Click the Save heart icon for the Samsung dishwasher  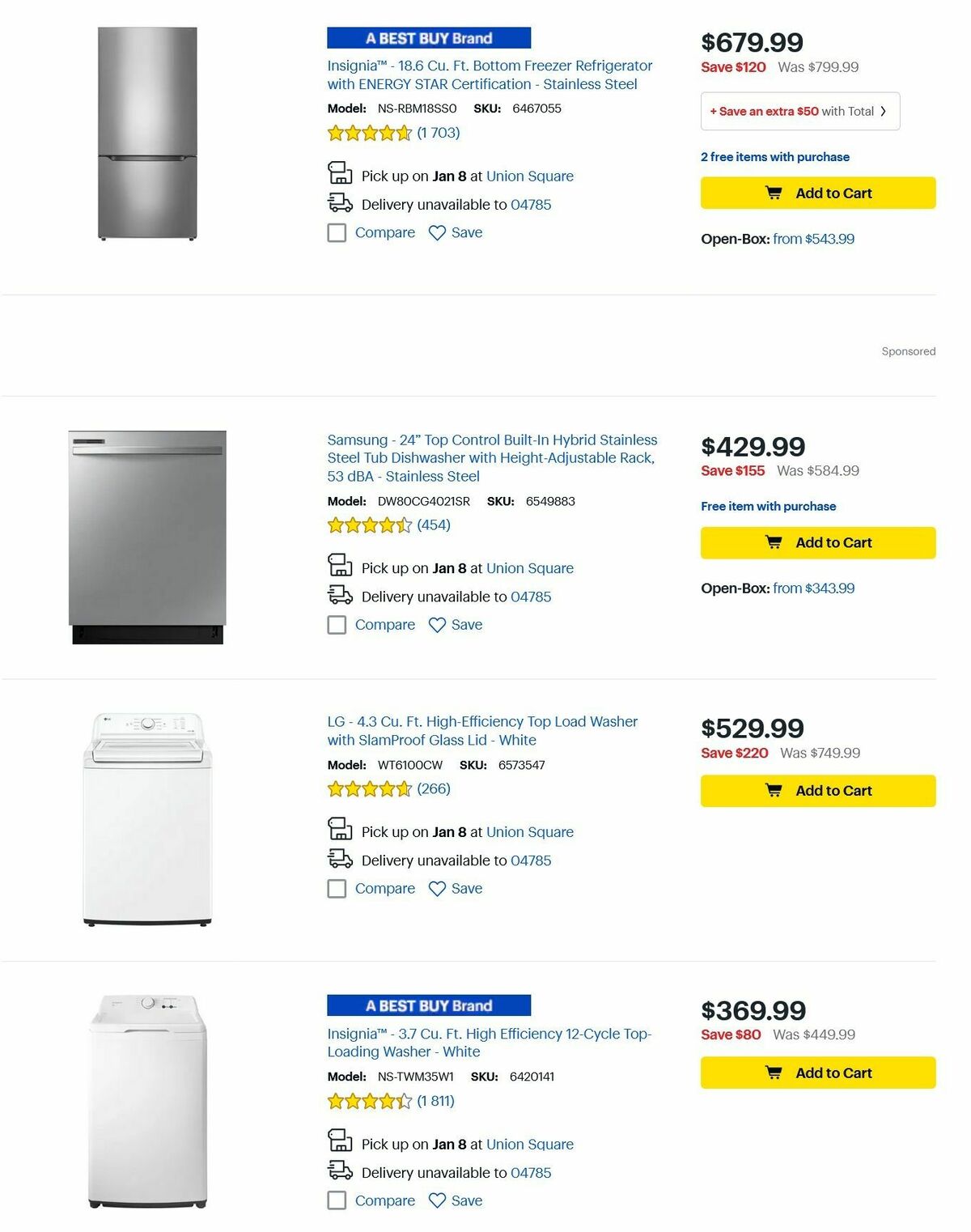point(437,624)
